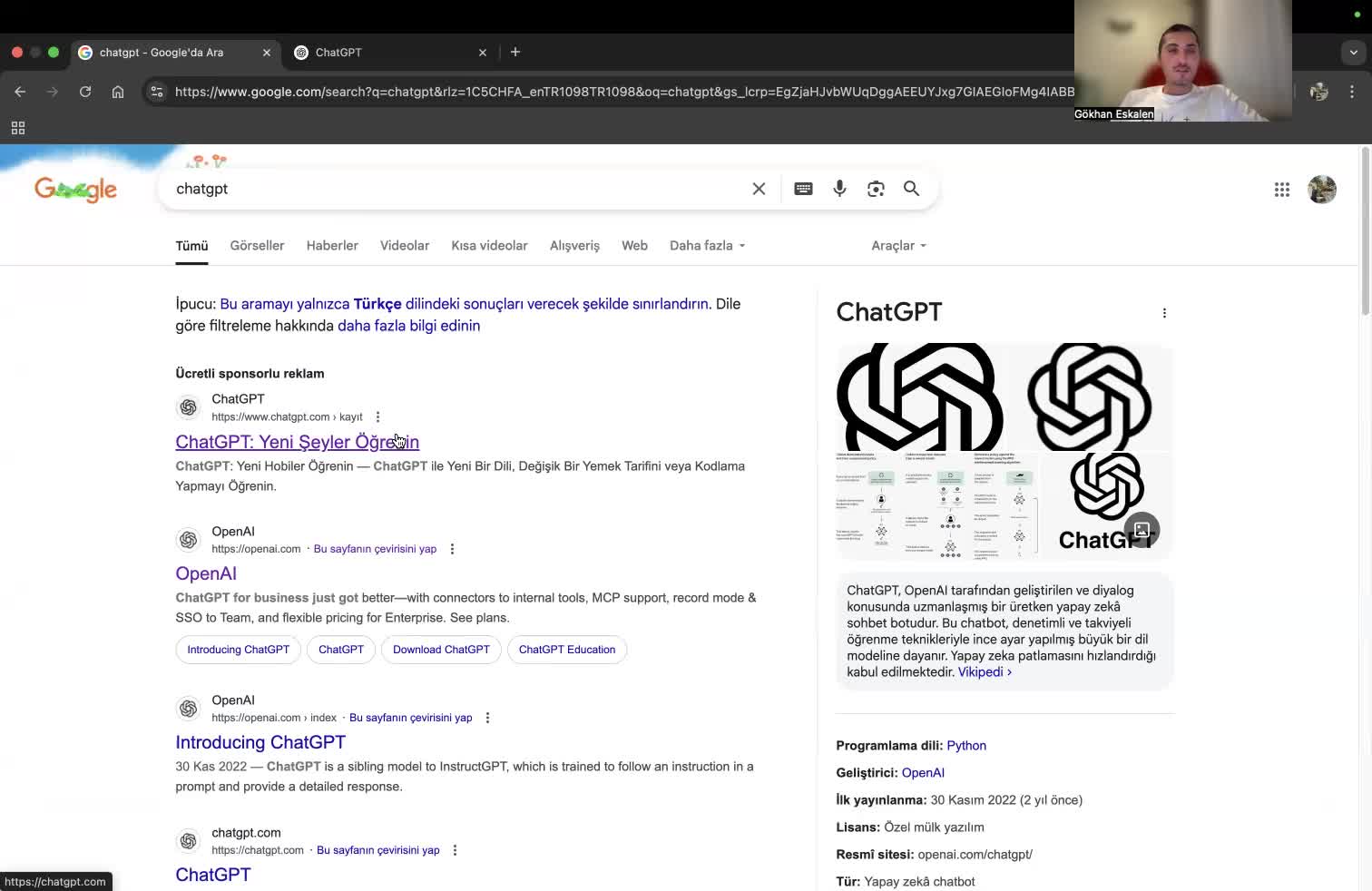The image size is (1372, 891).
Task: Switch to the Görseller tab
Action: coord(257,246)
